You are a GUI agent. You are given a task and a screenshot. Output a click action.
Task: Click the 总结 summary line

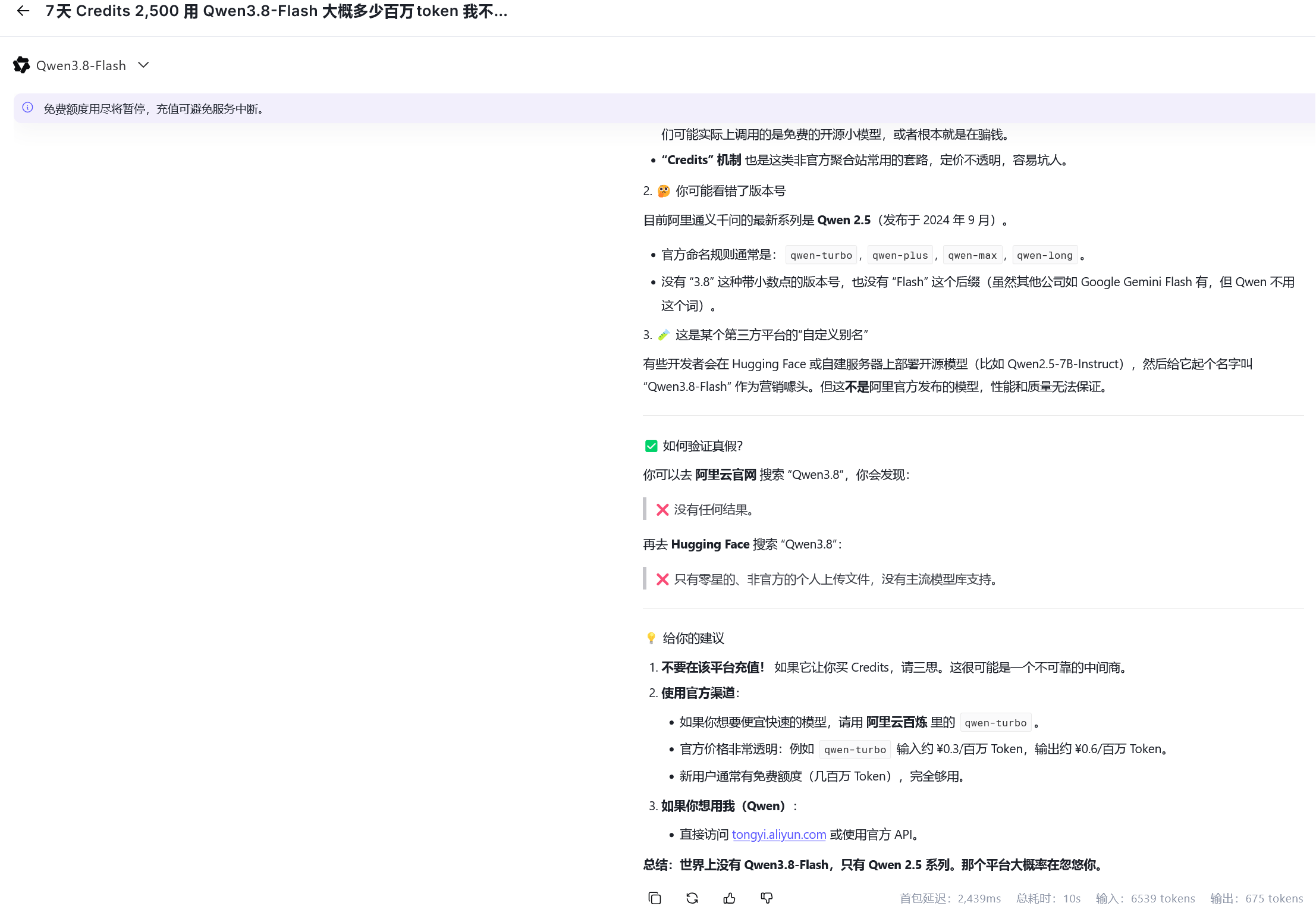click(874, 865)
